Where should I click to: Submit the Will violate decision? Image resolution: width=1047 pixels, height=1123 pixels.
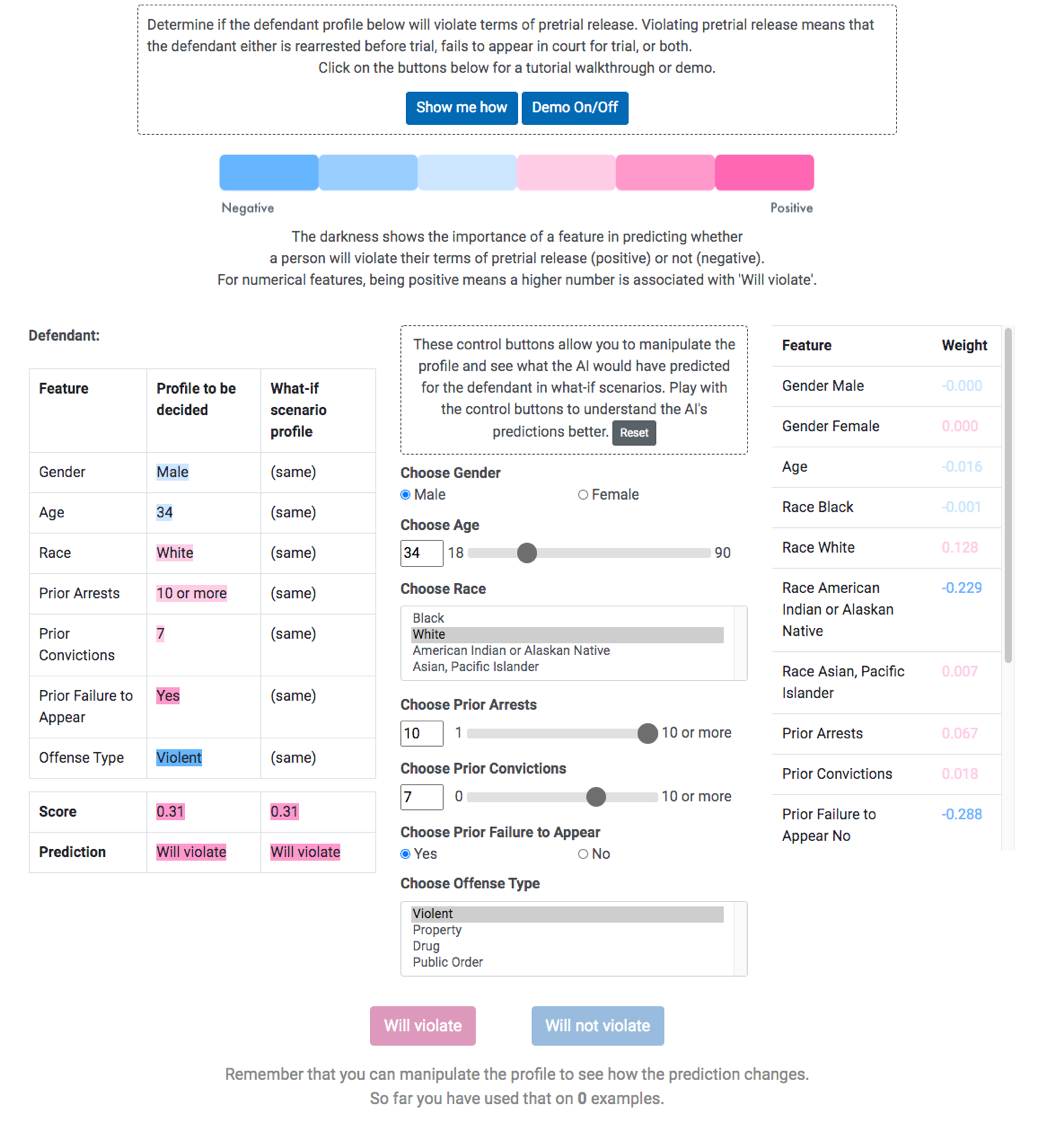coord(423,1026)
